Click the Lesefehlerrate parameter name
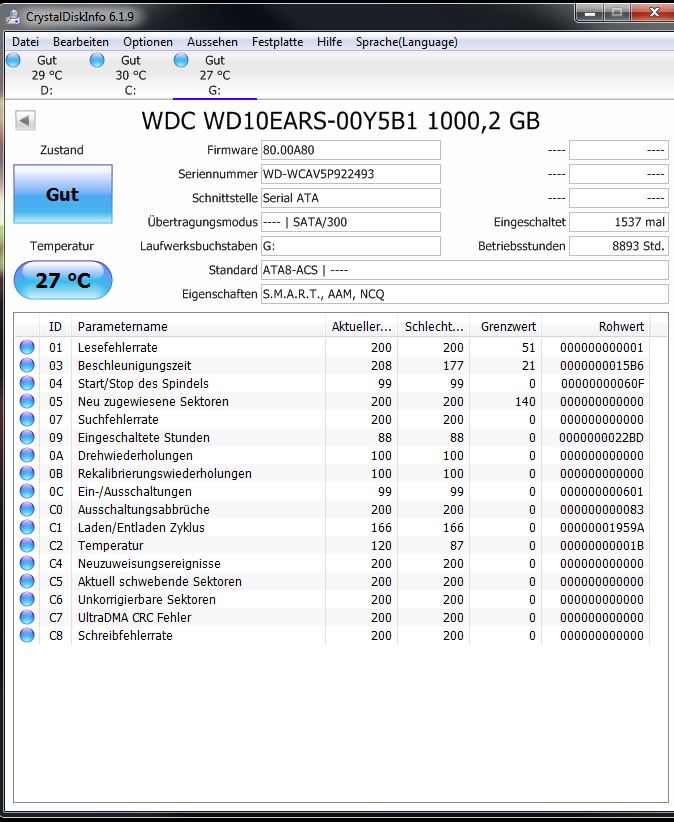Viewport: 674px width, 822px height. click(117, 348)
